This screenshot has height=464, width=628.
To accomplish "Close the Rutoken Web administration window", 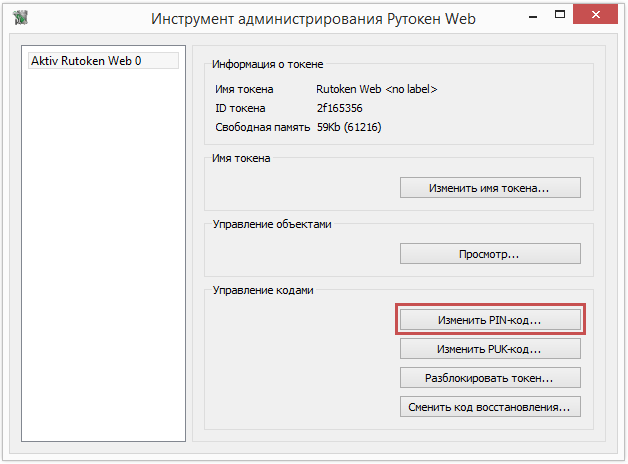I will click(596, 15).
